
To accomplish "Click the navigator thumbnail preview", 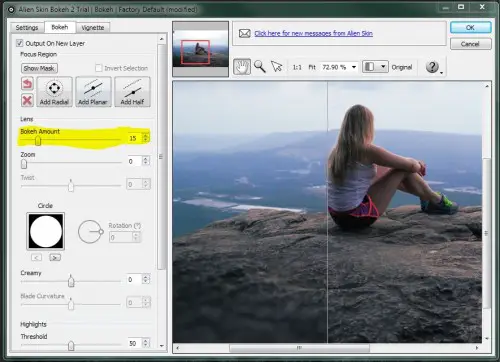I will tap(201, 49).
